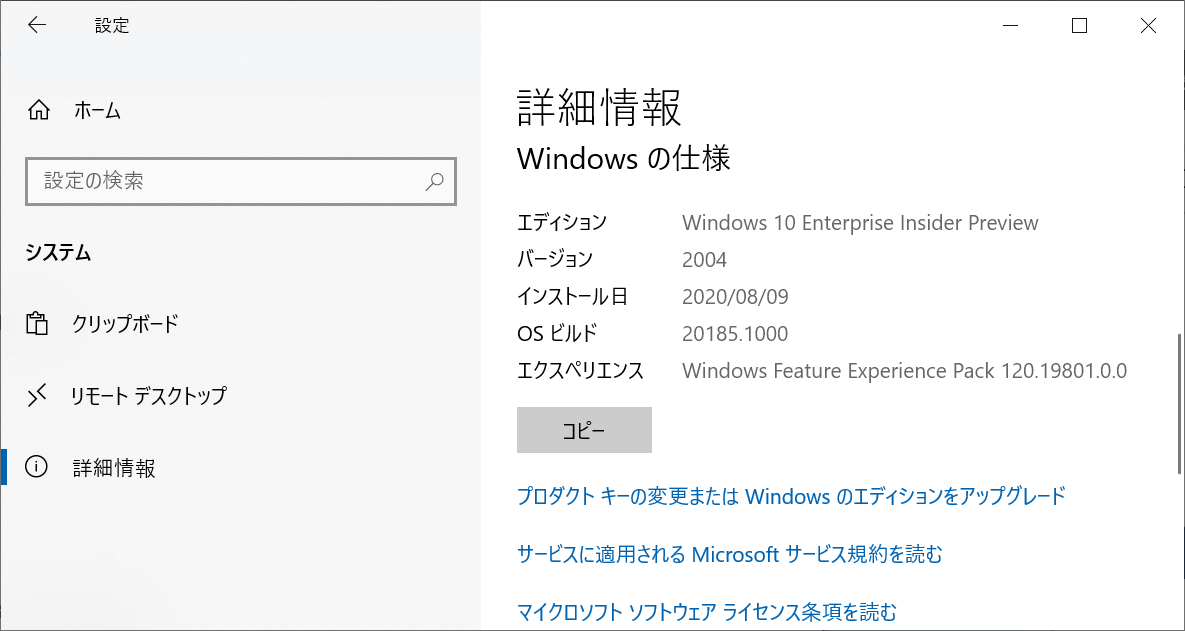1185x631 pixels.
Task: Click the システム section heading
Action: 58,252
